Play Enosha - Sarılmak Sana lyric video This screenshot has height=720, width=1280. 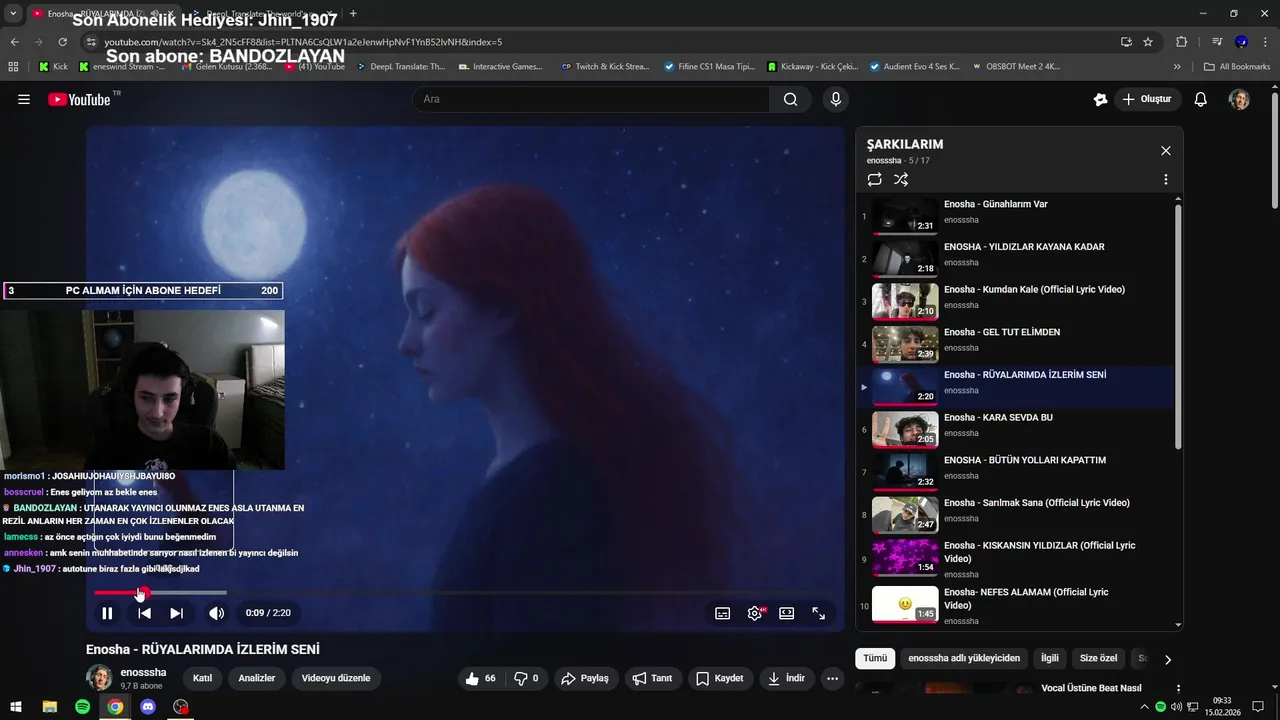point(1015,515)
